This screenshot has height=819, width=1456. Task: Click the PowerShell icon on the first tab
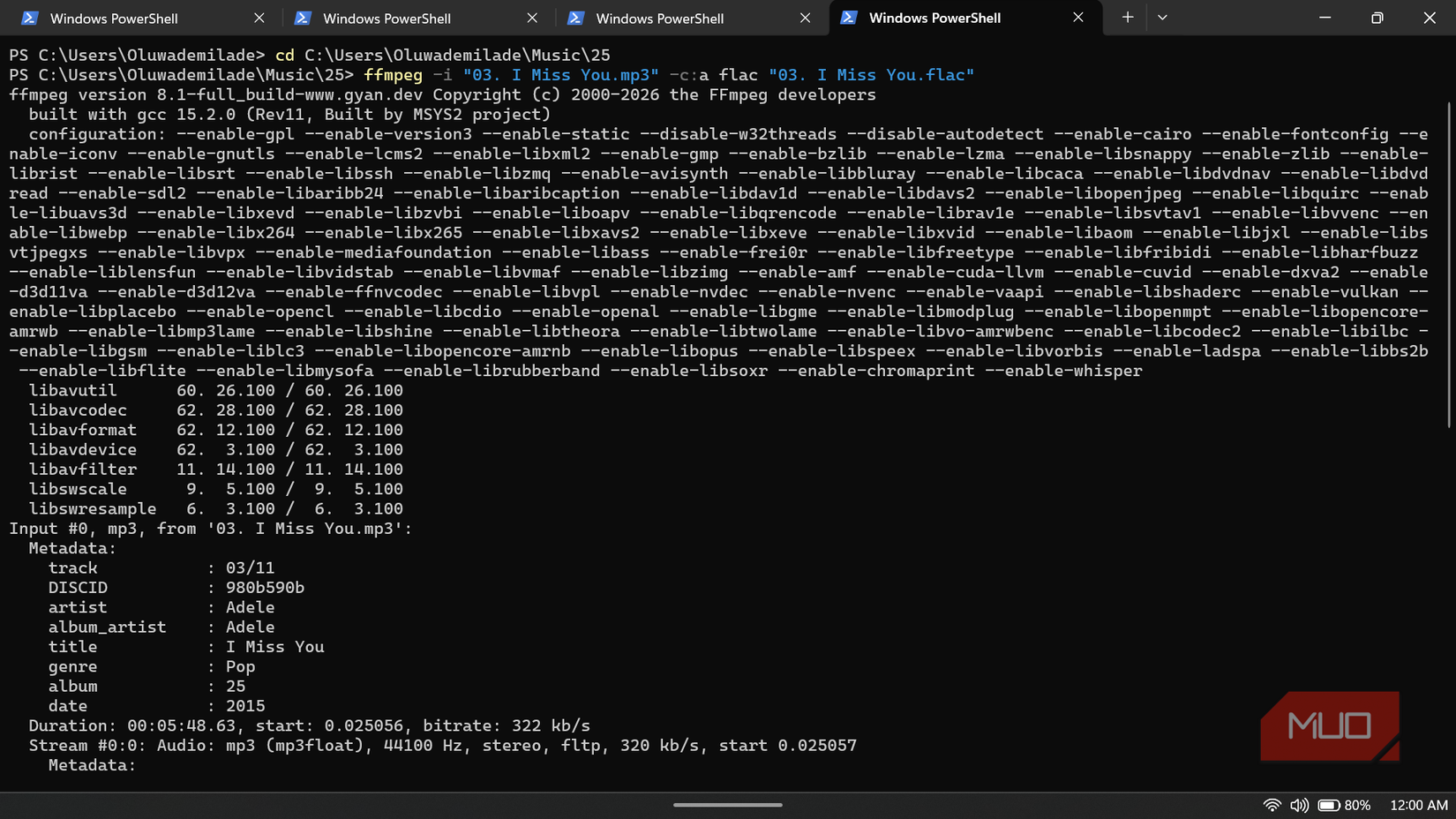[x=31, y=18]
